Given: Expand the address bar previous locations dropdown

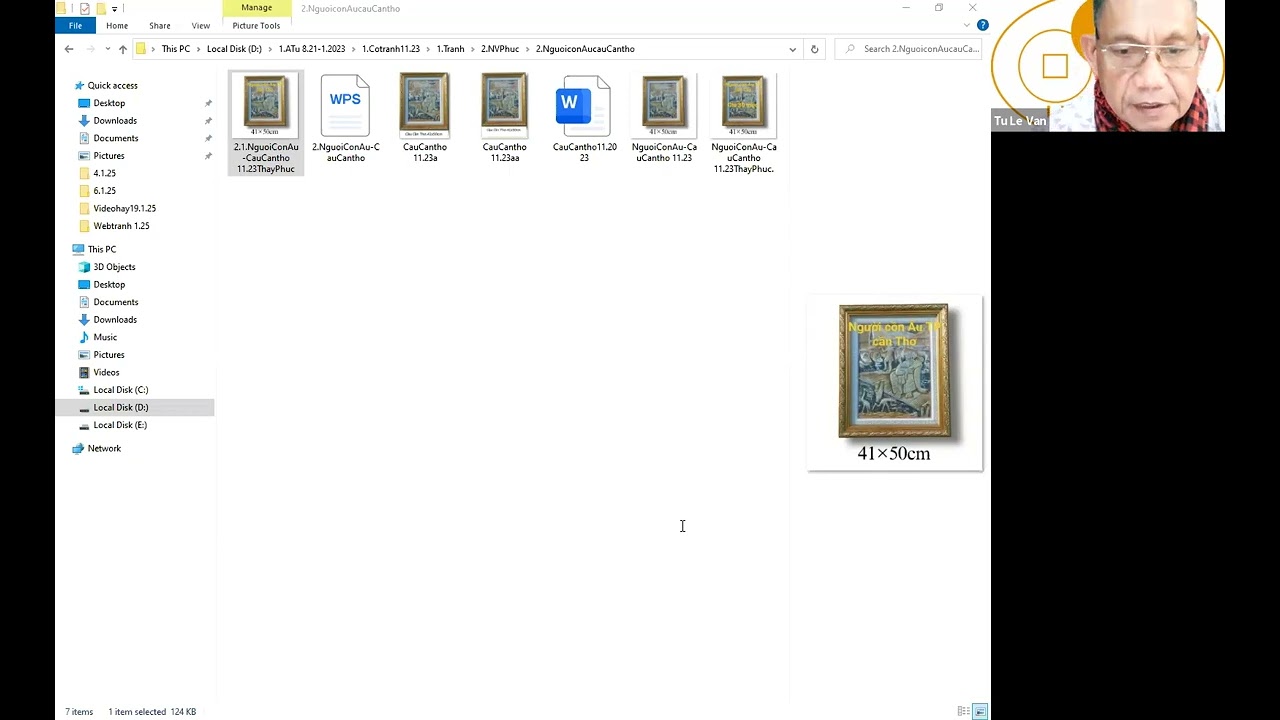Looking at the screenshot, I should 792,49.
